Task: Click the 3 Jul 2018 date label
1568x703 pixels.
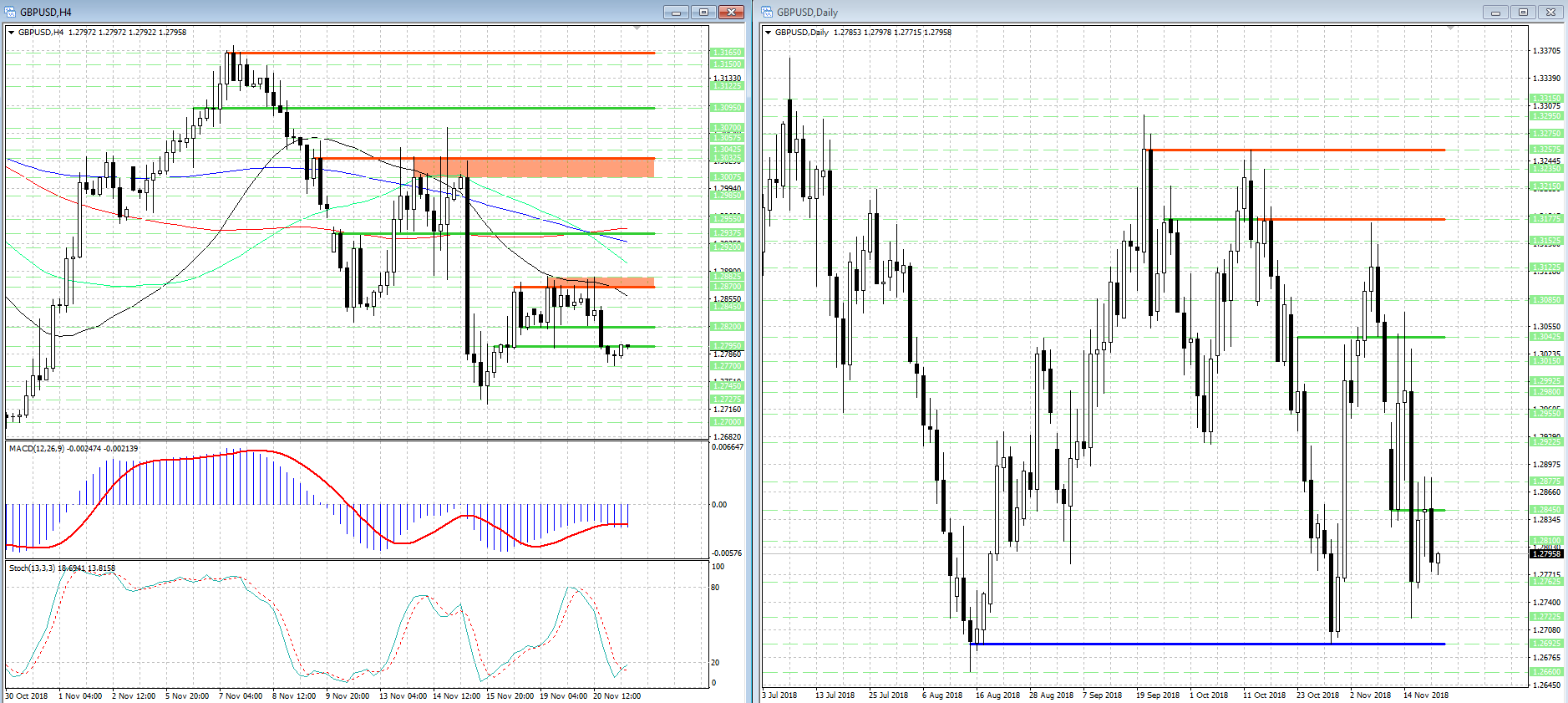Action: click(780, 695)
